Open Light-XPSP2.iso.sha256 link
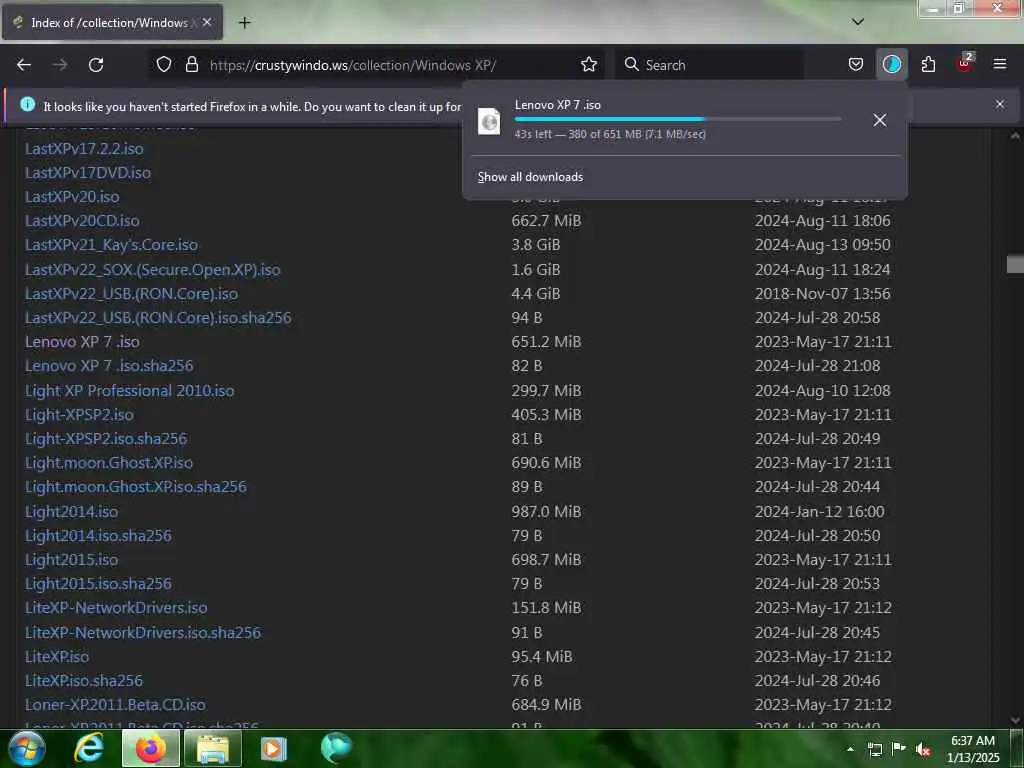 click(x=106, y=439)
